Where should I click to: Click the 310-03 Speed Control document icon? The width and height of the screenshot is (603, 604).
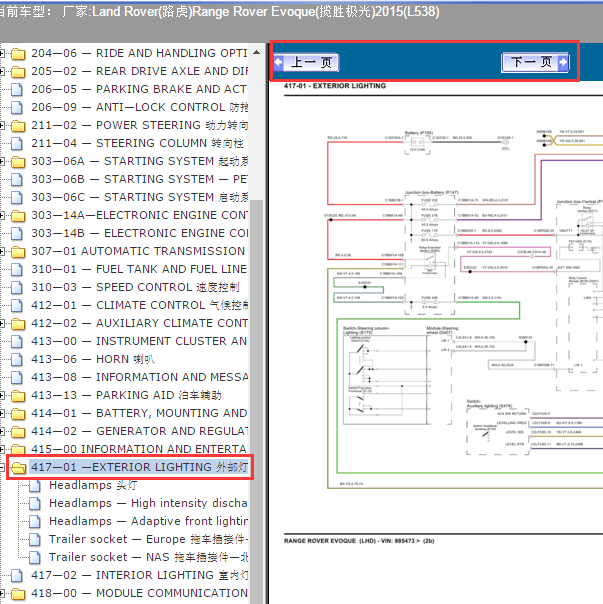tap(17, 288)
